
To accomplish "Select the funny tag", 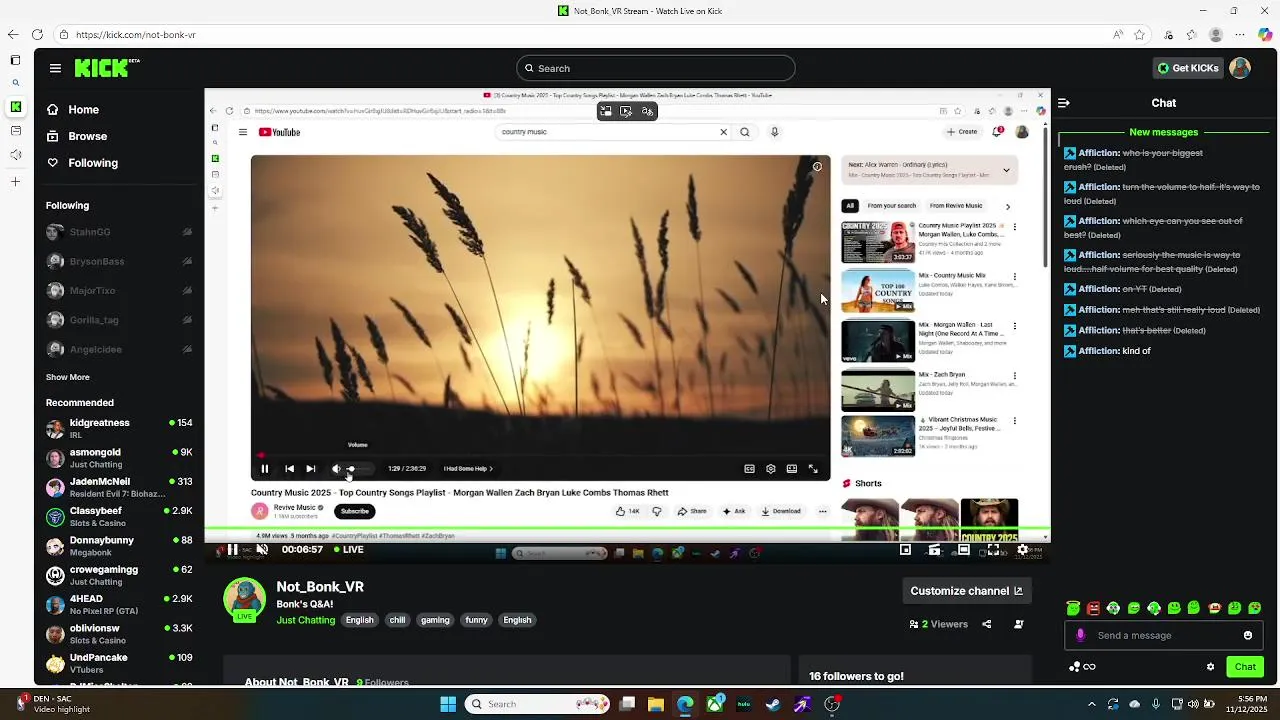I will [476, 620].
